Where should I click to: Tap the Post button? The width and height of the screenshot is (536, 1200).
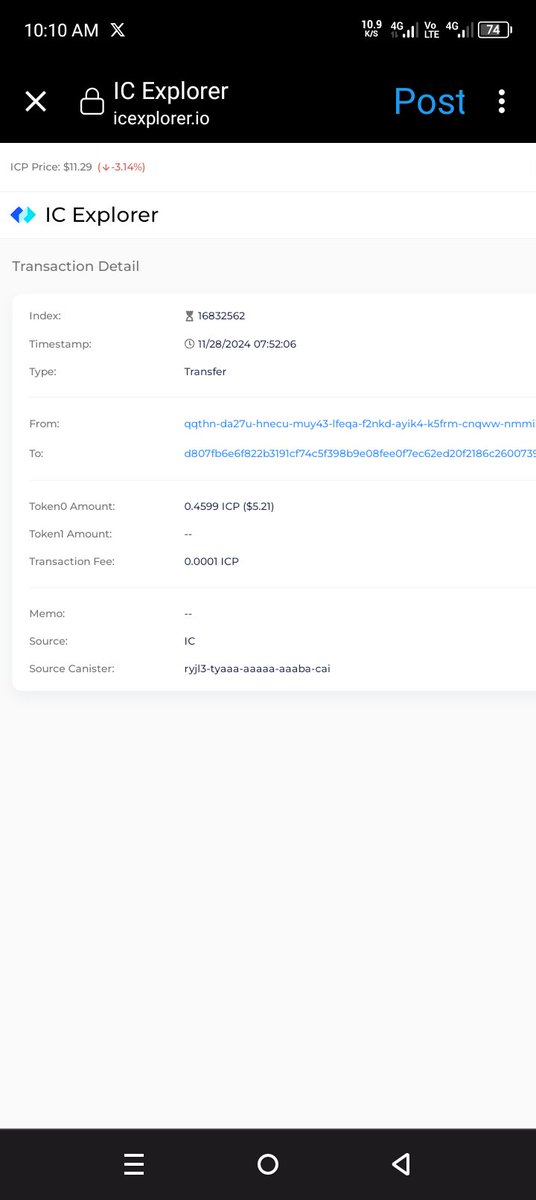(429, 101)
